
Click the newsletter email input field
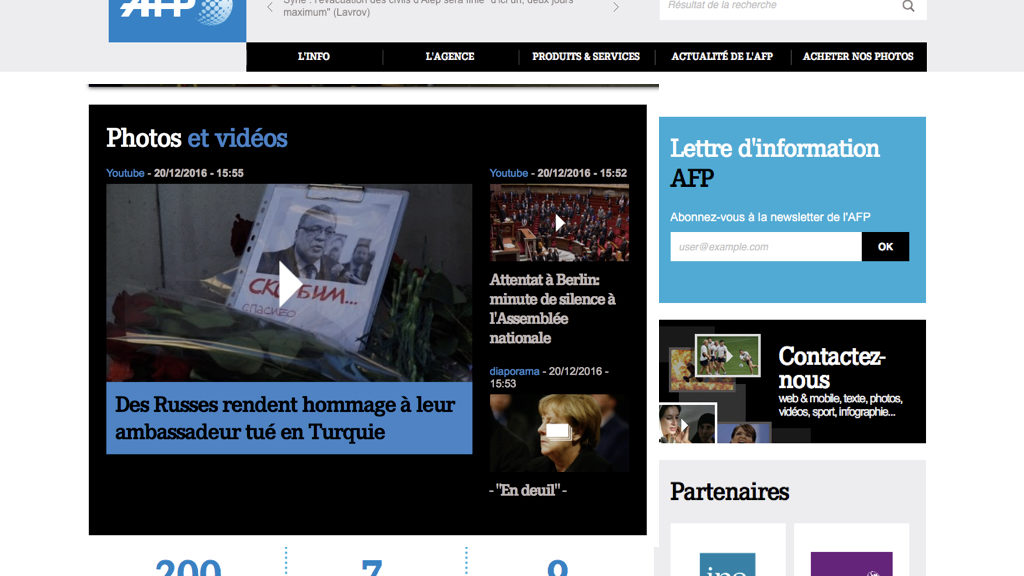pos(765,247)
